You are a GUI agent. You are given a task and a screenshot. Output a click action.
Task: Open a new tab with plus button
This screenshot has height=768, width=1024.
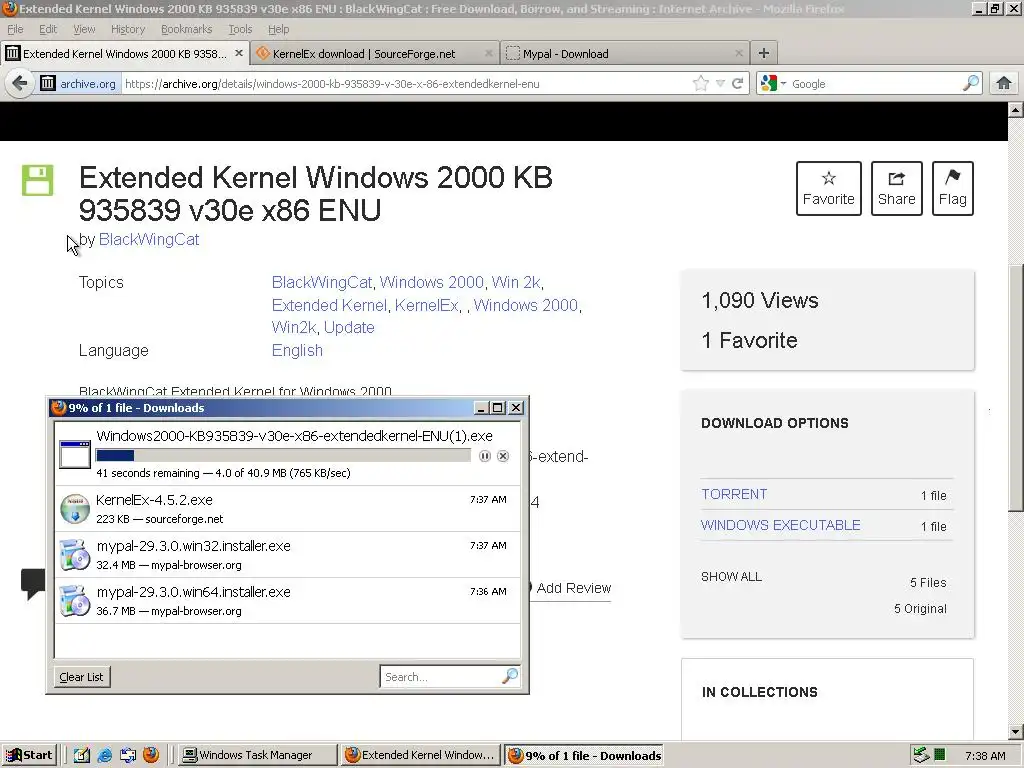point(763,53)
